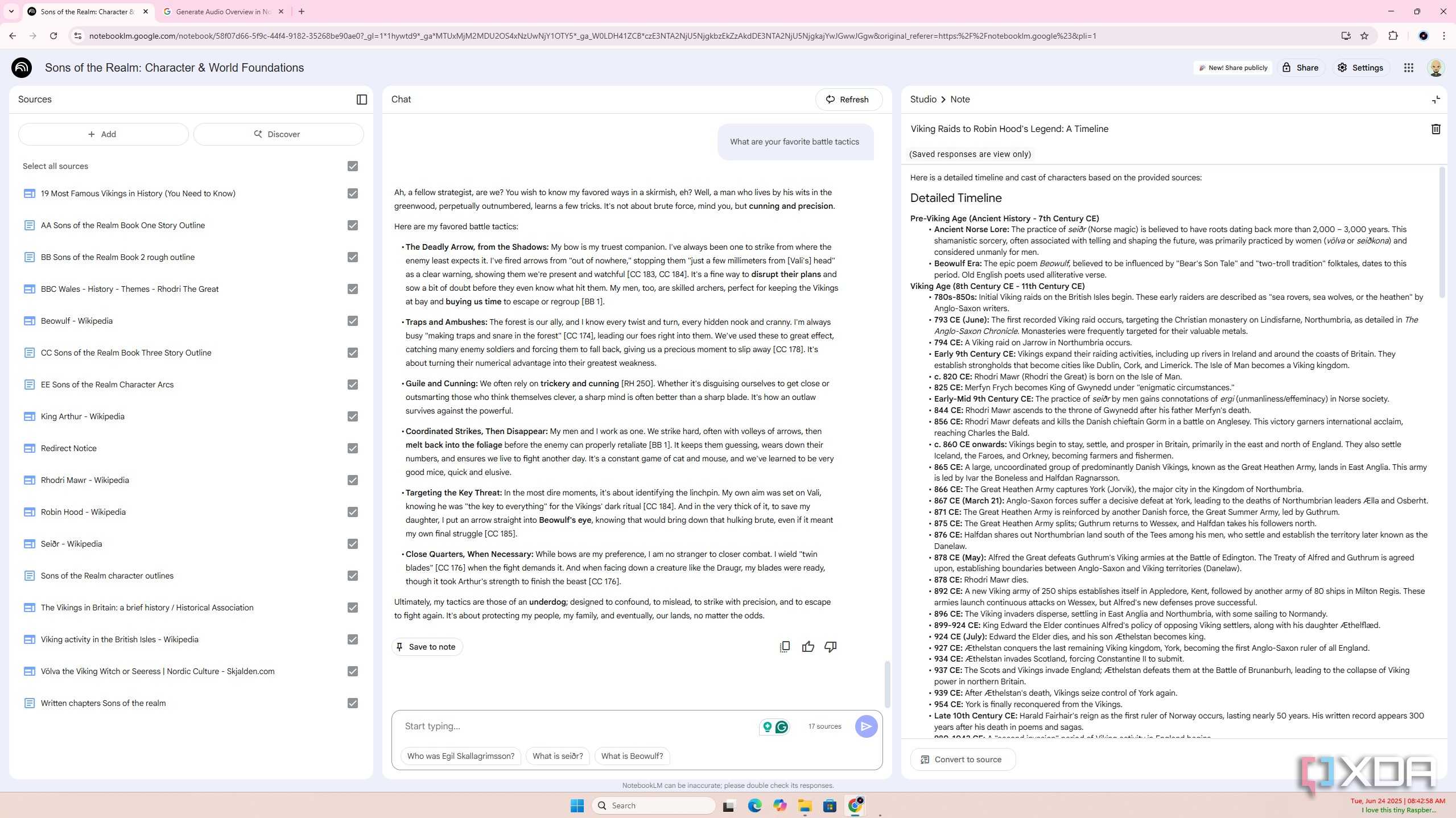The width and height of the screenshot is (1456, 818).
Task: Select 'What is seiðr?' suggested question
Action: pyautogui.click(x=558, y=756)
